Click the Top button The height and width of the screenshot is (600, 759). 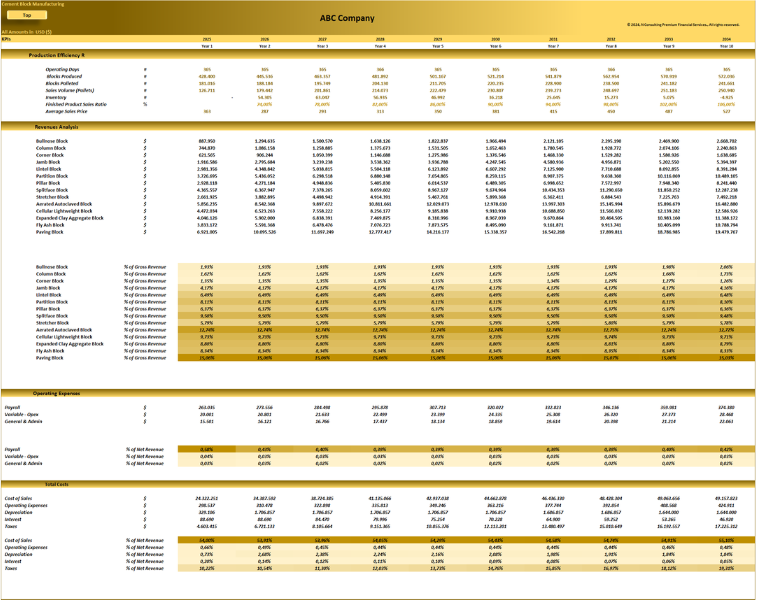coord(27,15)
